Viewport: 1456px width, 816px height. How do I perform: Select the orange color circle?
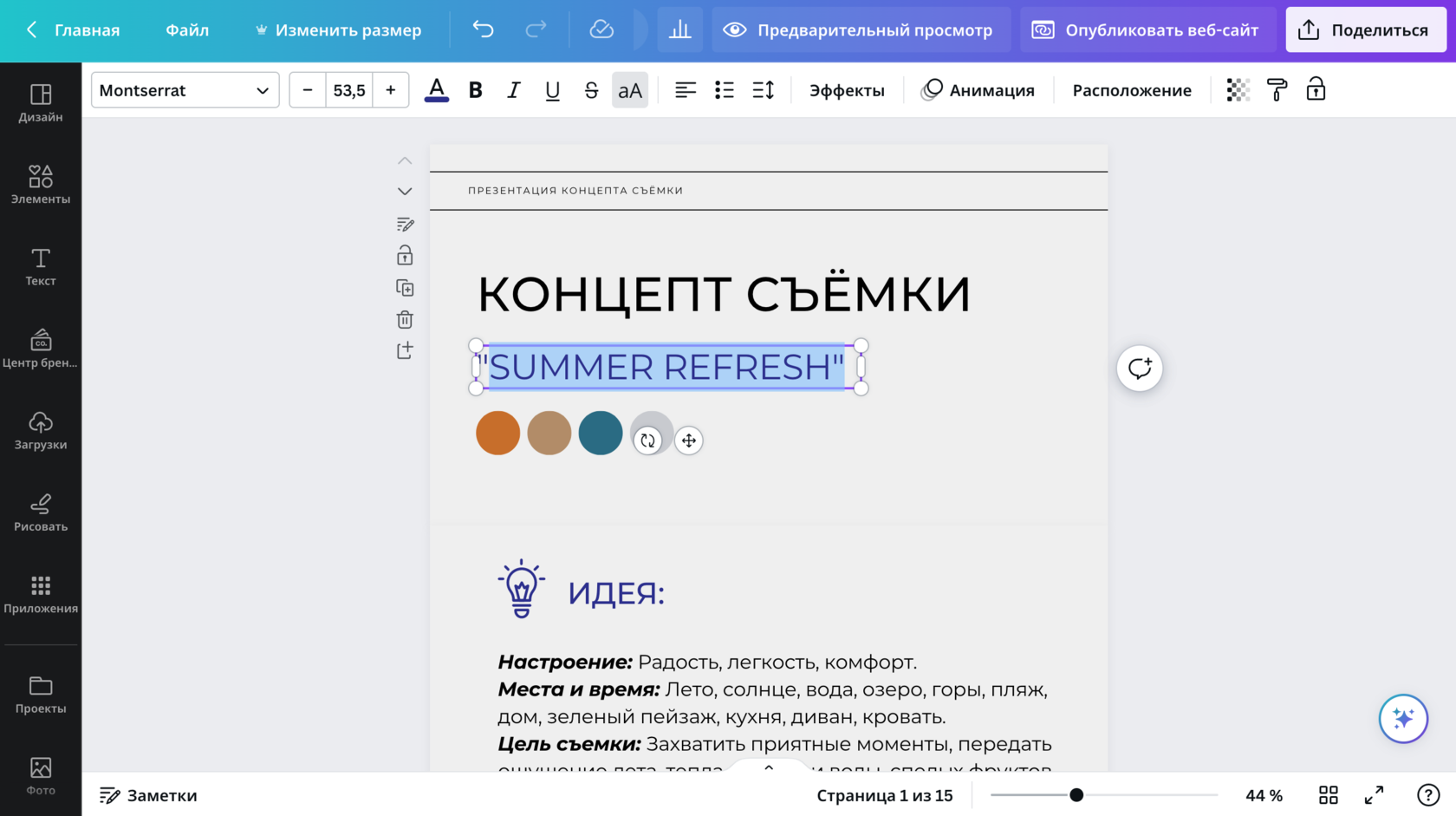(x=498, y=433)
